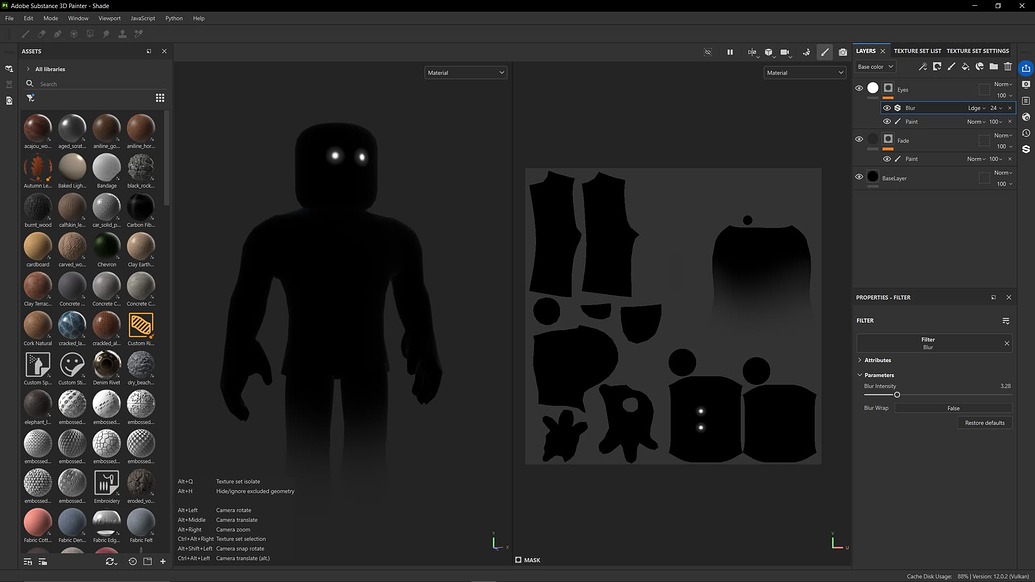The image size is (1035, 582).
Task: Switch Assets to grid view icon
Action: point(160,98)
